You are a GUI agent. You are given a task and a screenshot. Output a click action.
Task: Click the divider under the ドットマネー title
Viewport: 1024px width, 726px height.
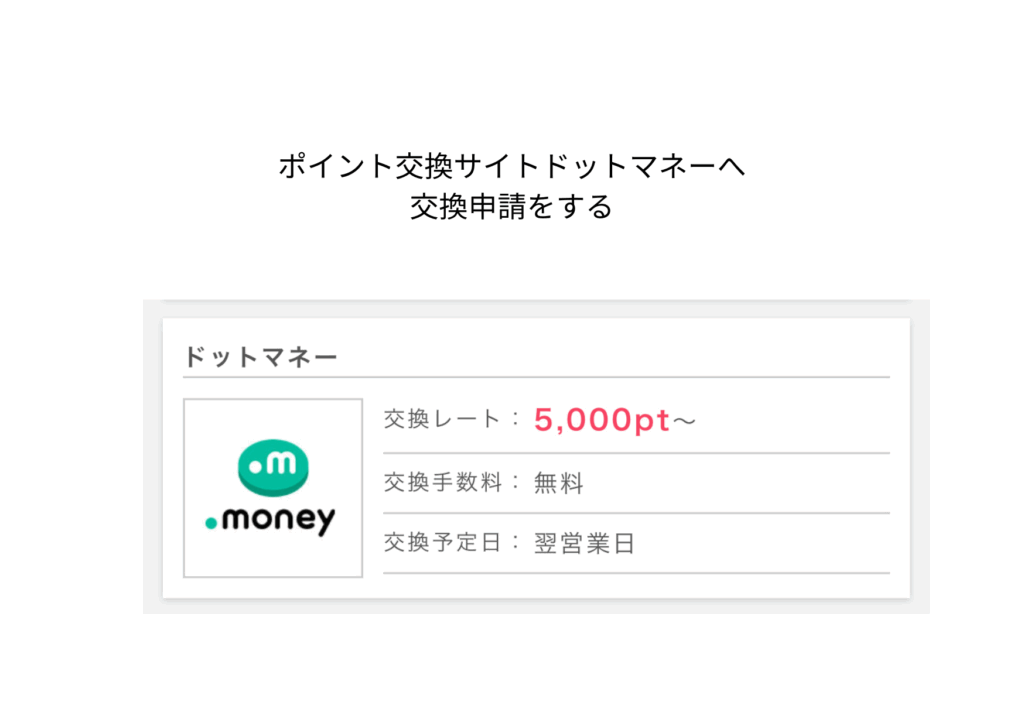536,378
